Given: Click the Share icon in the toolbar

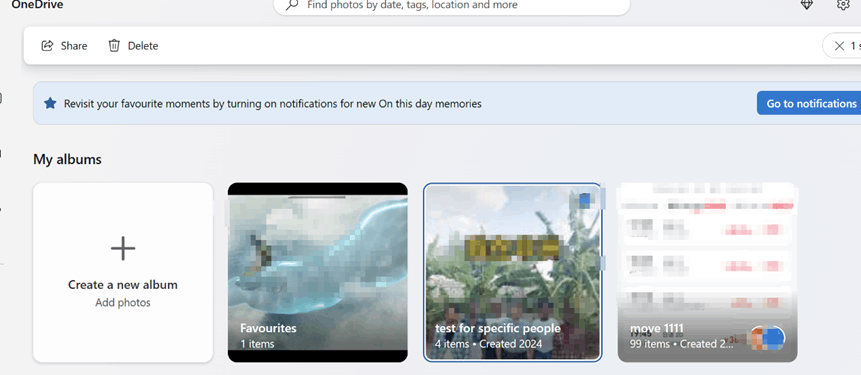Looking at the screenshot, I should [47, 46].
